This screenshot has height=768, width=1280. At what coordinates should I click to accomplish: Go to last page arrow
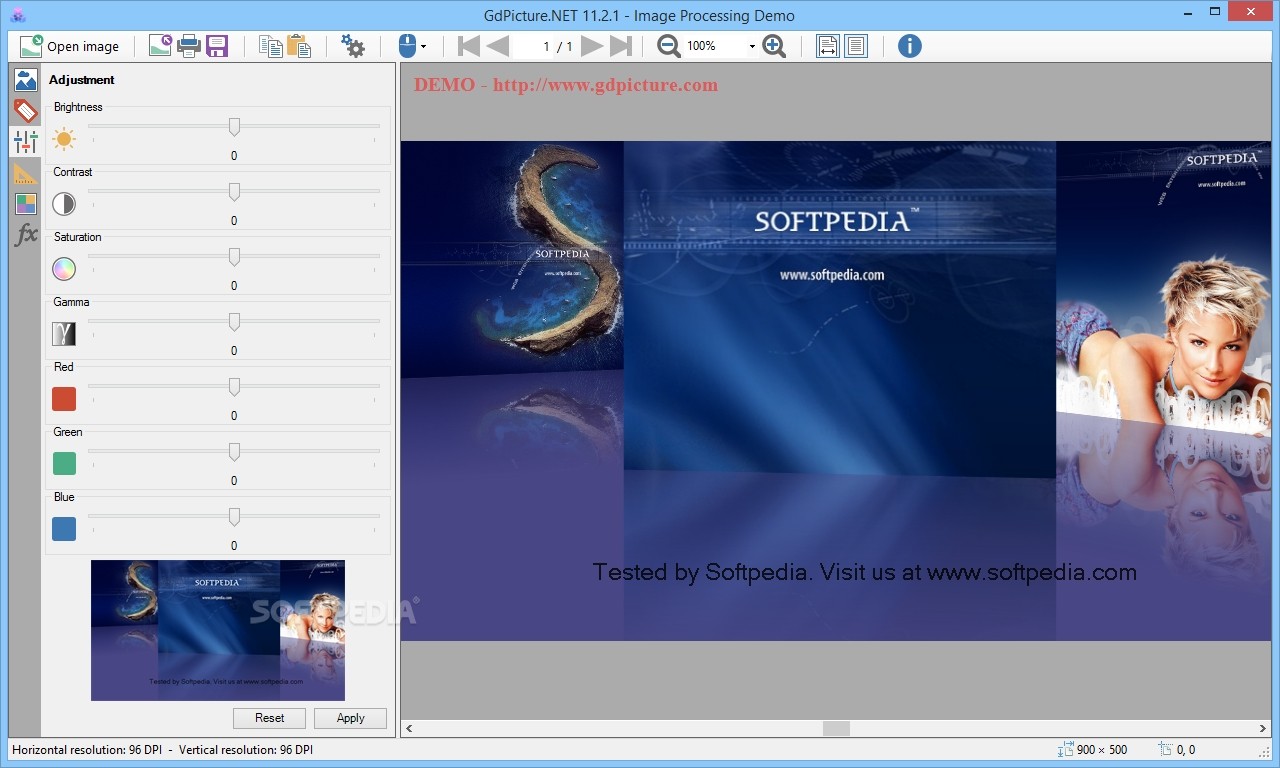coord(621,46)
